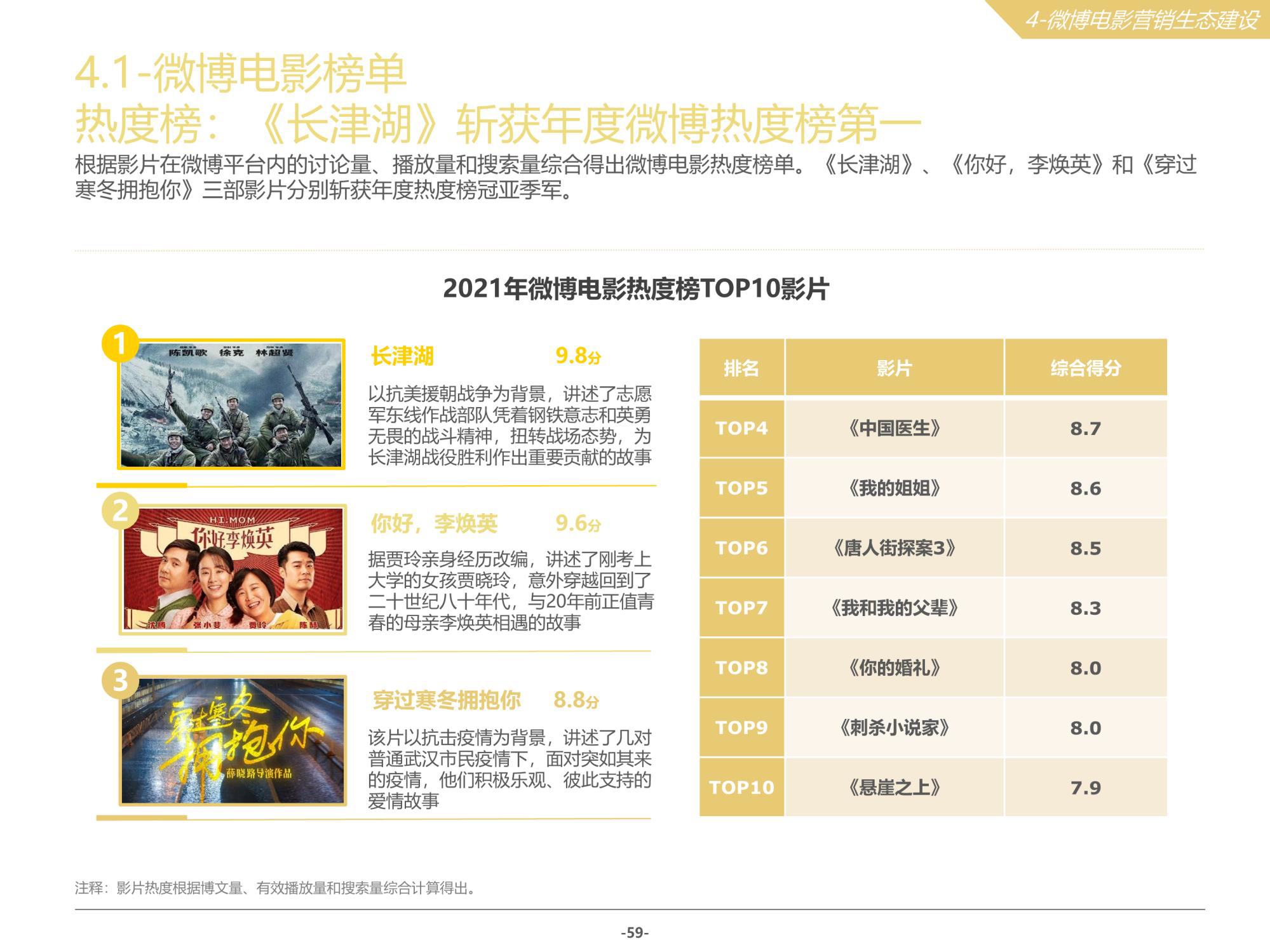Click the 4.1-微博电影榜单 heading
Screen dimensions: 1270x952
click(x=240, y=73)
